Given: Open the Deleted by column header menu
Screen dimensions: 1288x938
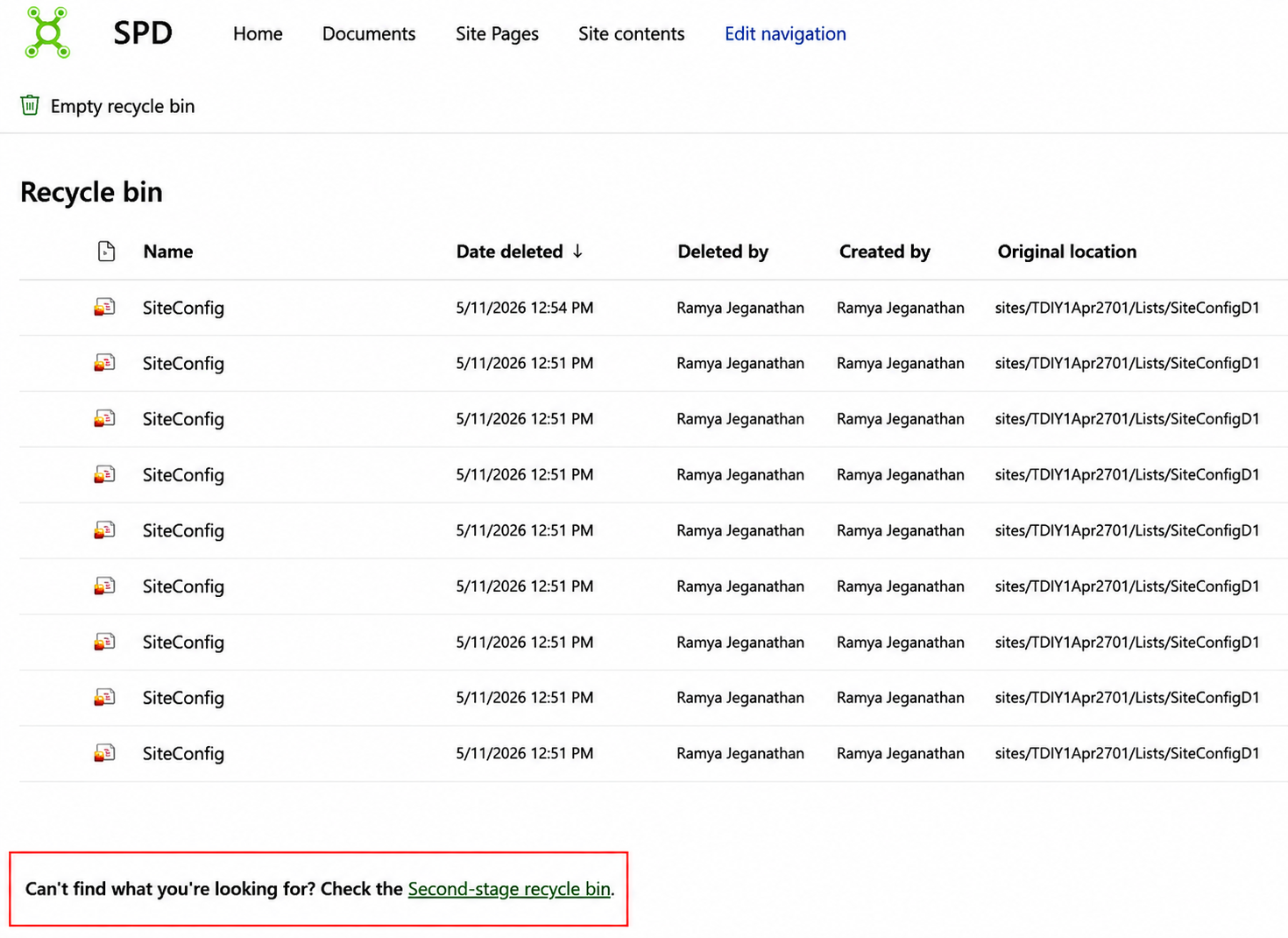Looking at the screenshot, I should pyautogui.click(x=723, y=252).
